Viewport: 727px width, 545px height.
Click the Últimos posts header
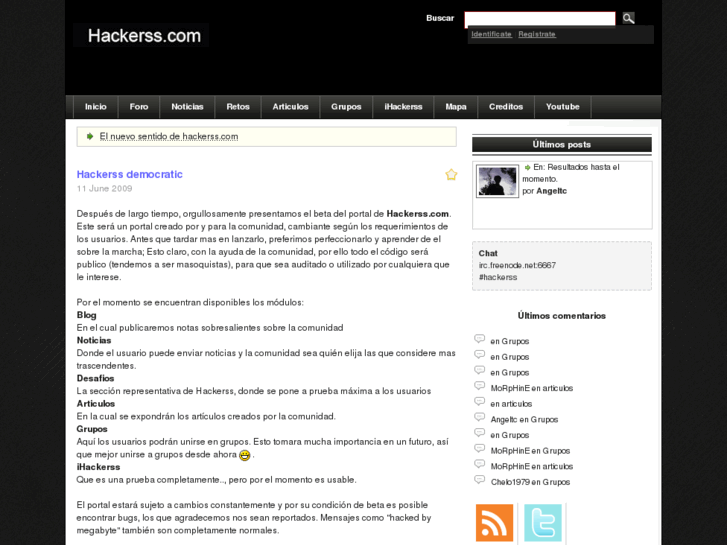pos(561,145)
